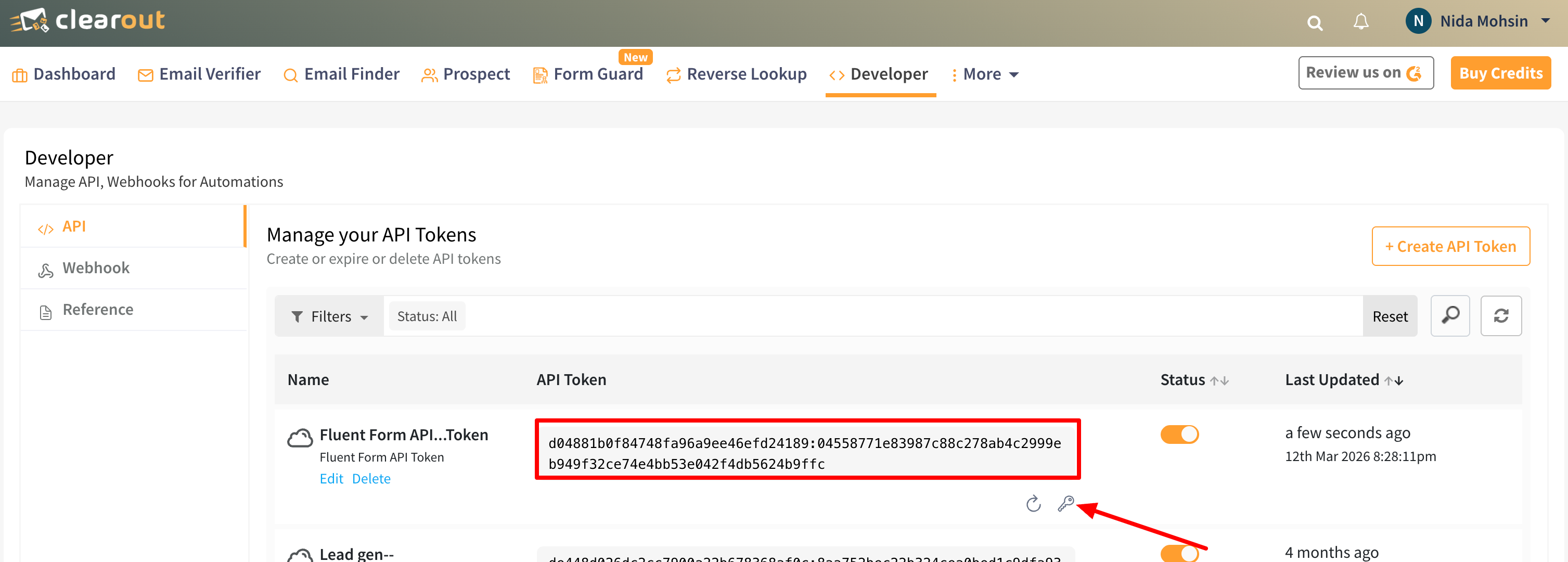Click the key icon under the token

[1065, 504]
